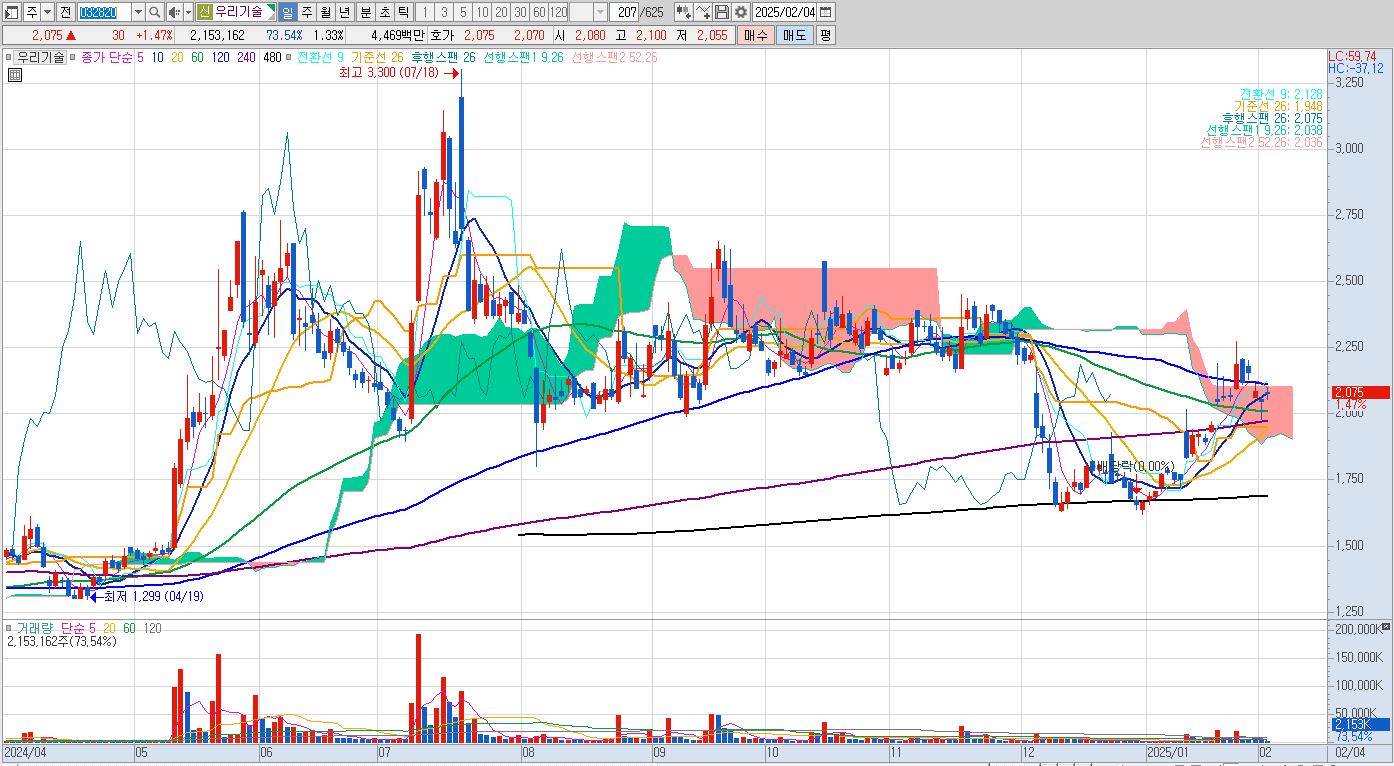Click the speaker sound icon
The width and height of the screenshot is (1394, 766).
(x=174, y=12)
